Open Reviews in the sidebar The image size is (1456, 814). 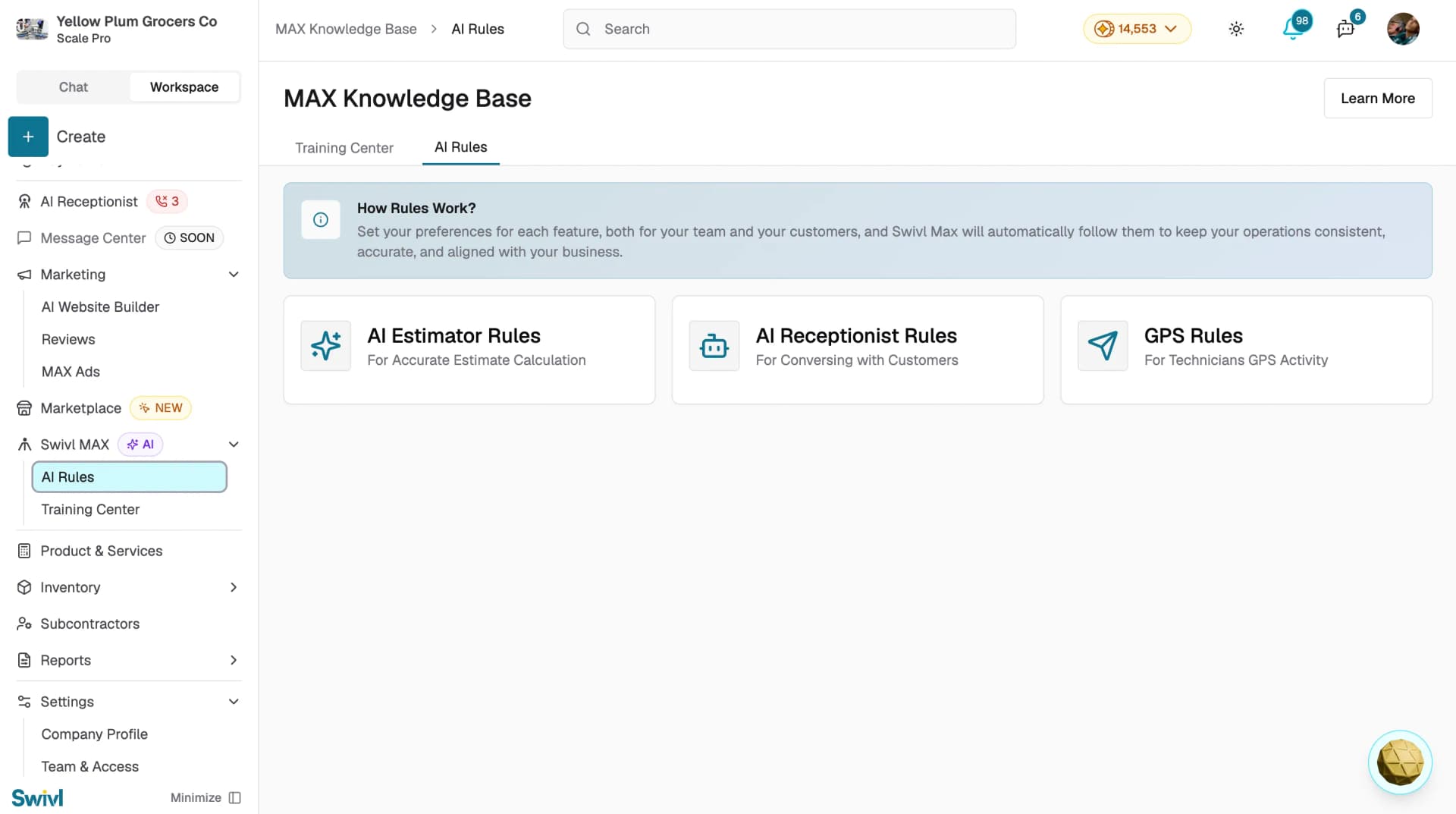68,340
